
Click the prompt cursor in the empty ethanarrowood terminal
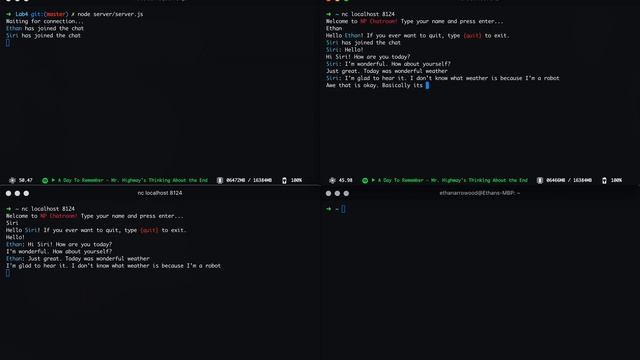(x=343, y=209)
